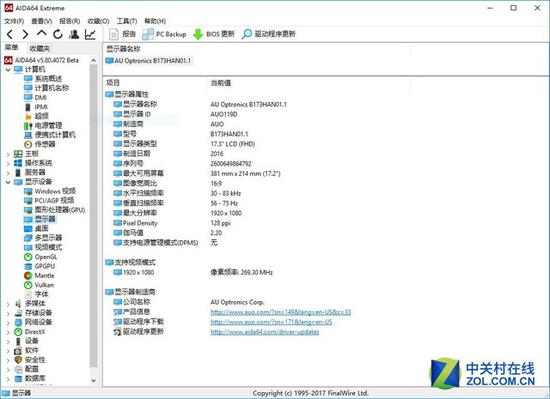
Task: Expand the 存储设备 tree node
Action: [x=8, y=313]
